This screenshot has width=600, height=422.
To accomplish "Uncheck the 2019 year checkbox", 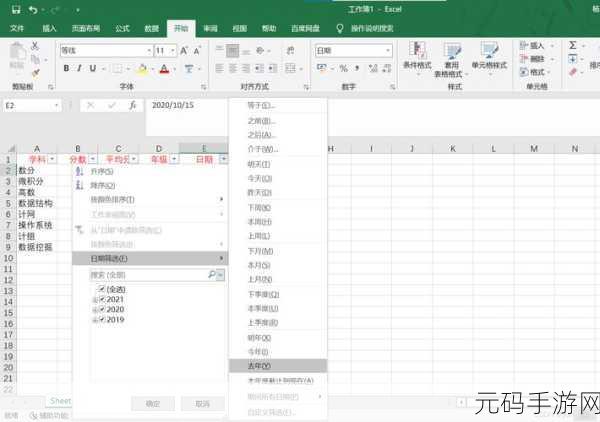I will click(x=102, y=319).
